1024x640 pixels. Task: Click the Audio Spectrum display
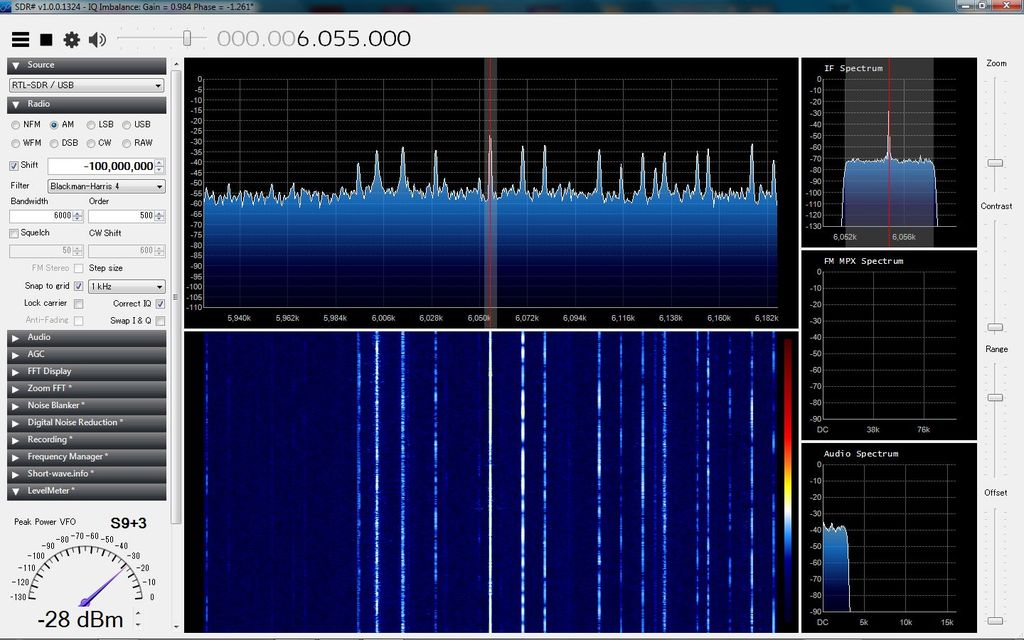click(889, 537)
